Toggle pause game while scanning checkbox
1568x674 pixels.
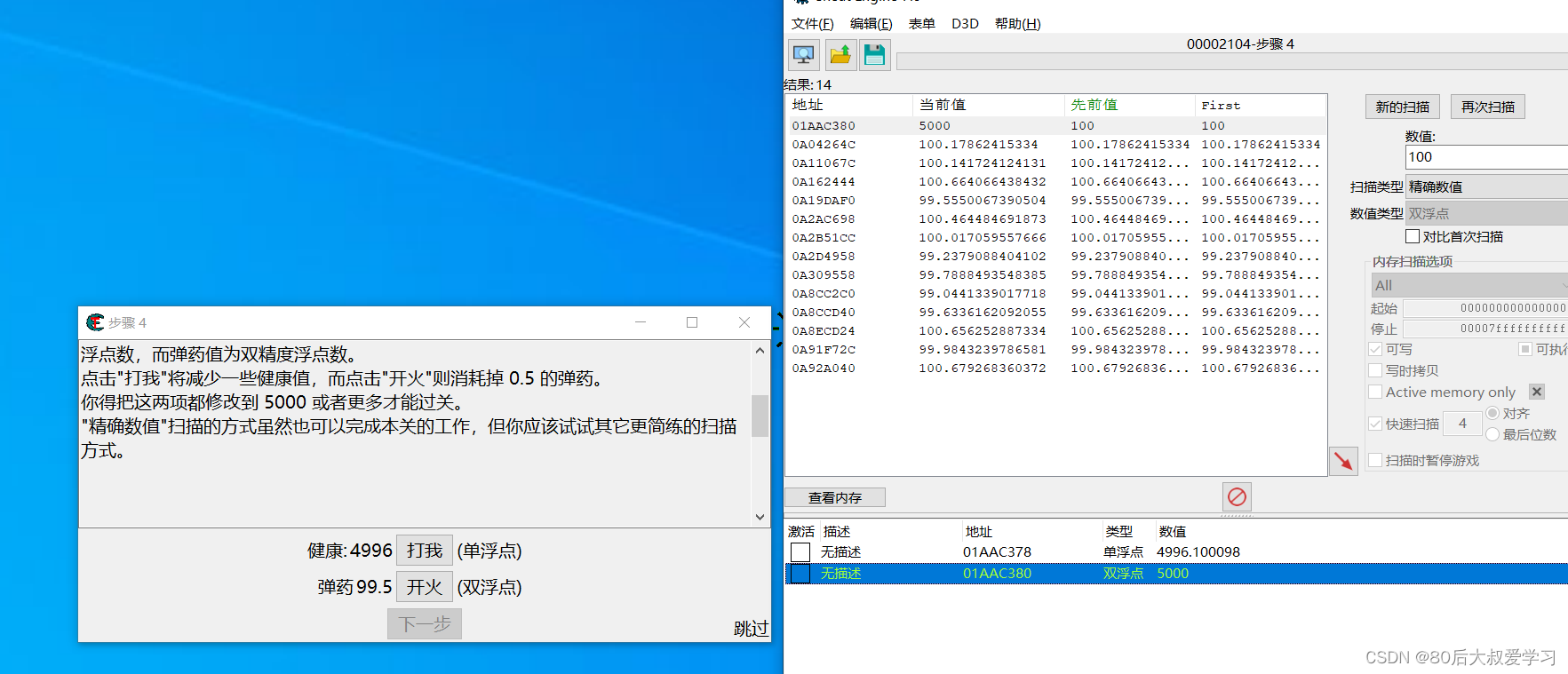coord(1375,460)
